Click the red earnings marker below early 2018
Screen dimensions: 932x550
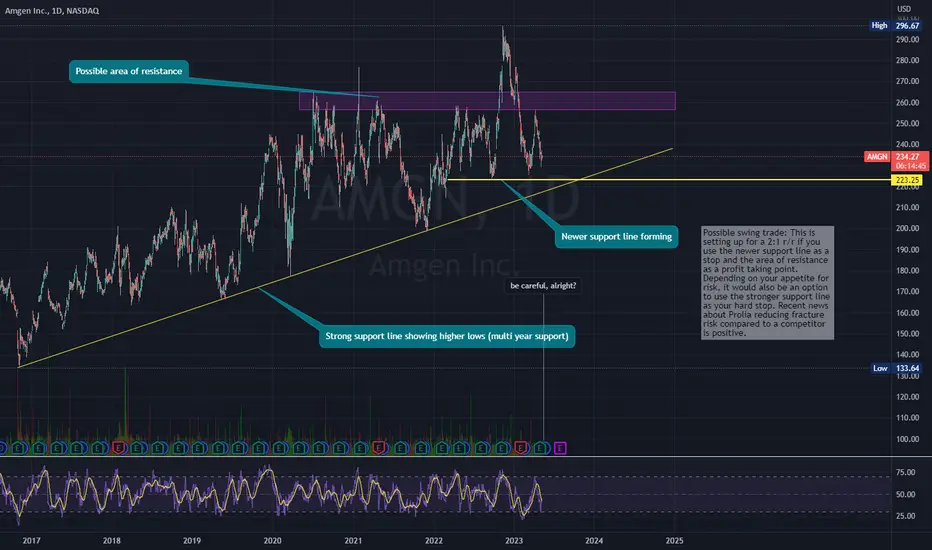pyautogui.click(x=119, y=448)
